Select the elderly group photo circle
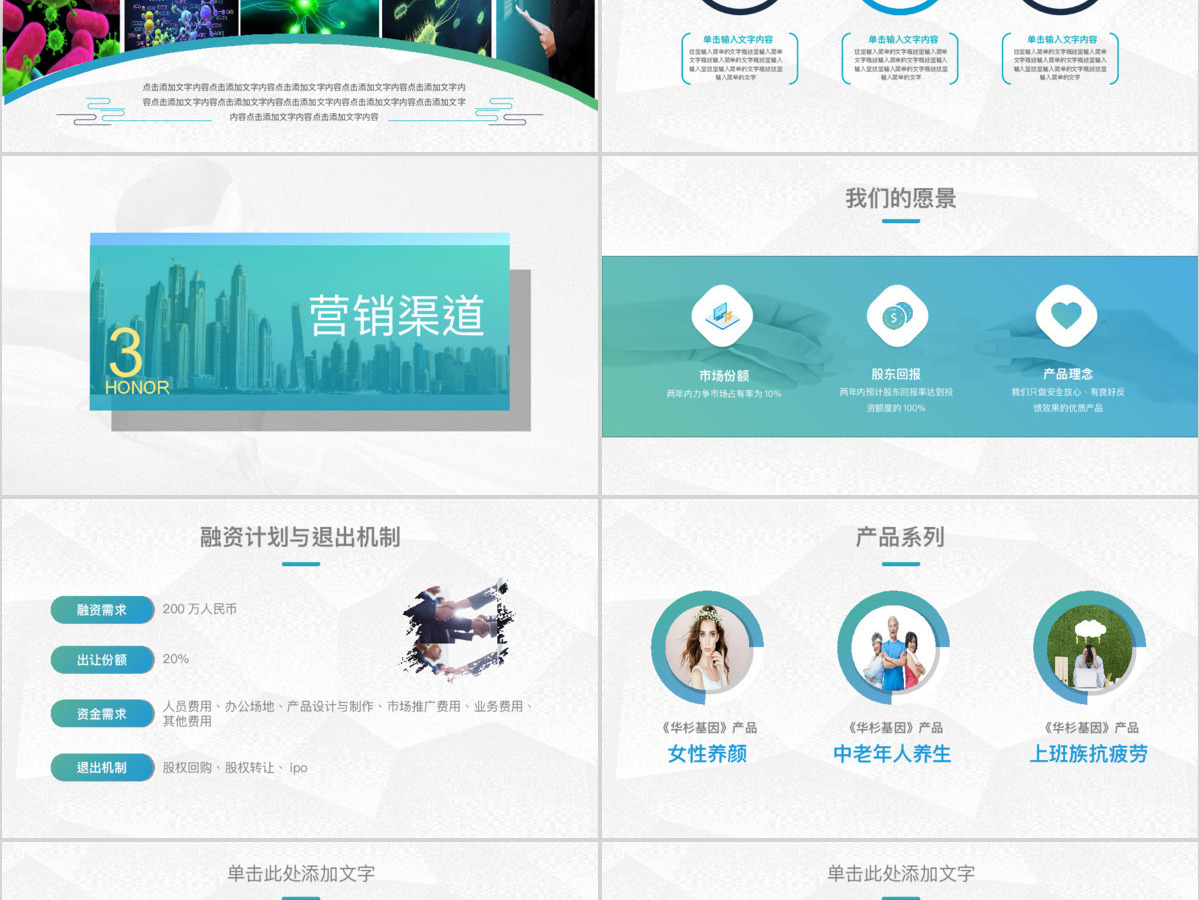Screen dimensions: 1200x900 click(893, 646)
